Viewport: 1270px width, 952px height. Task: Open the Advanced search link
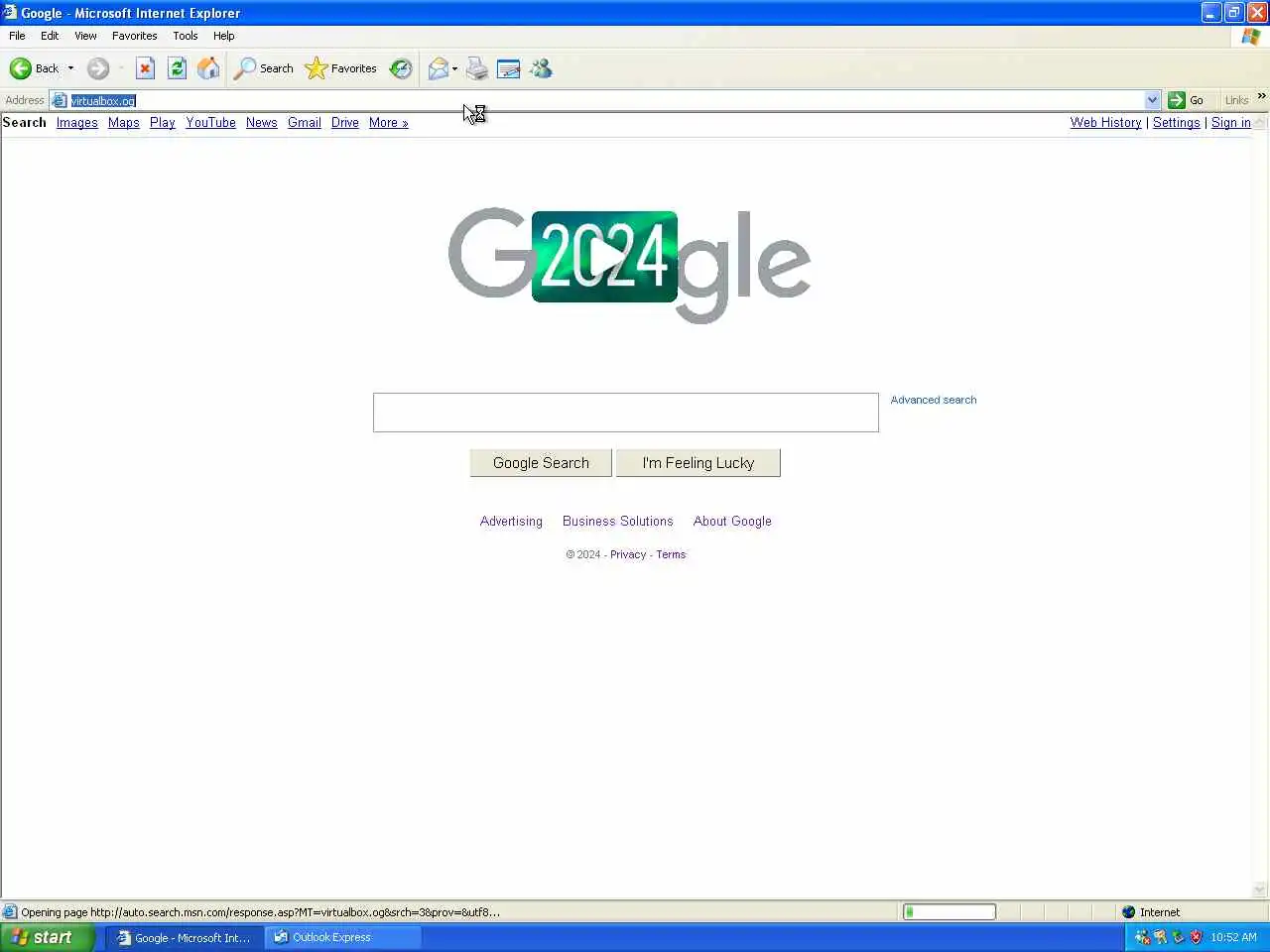(934, 401)
